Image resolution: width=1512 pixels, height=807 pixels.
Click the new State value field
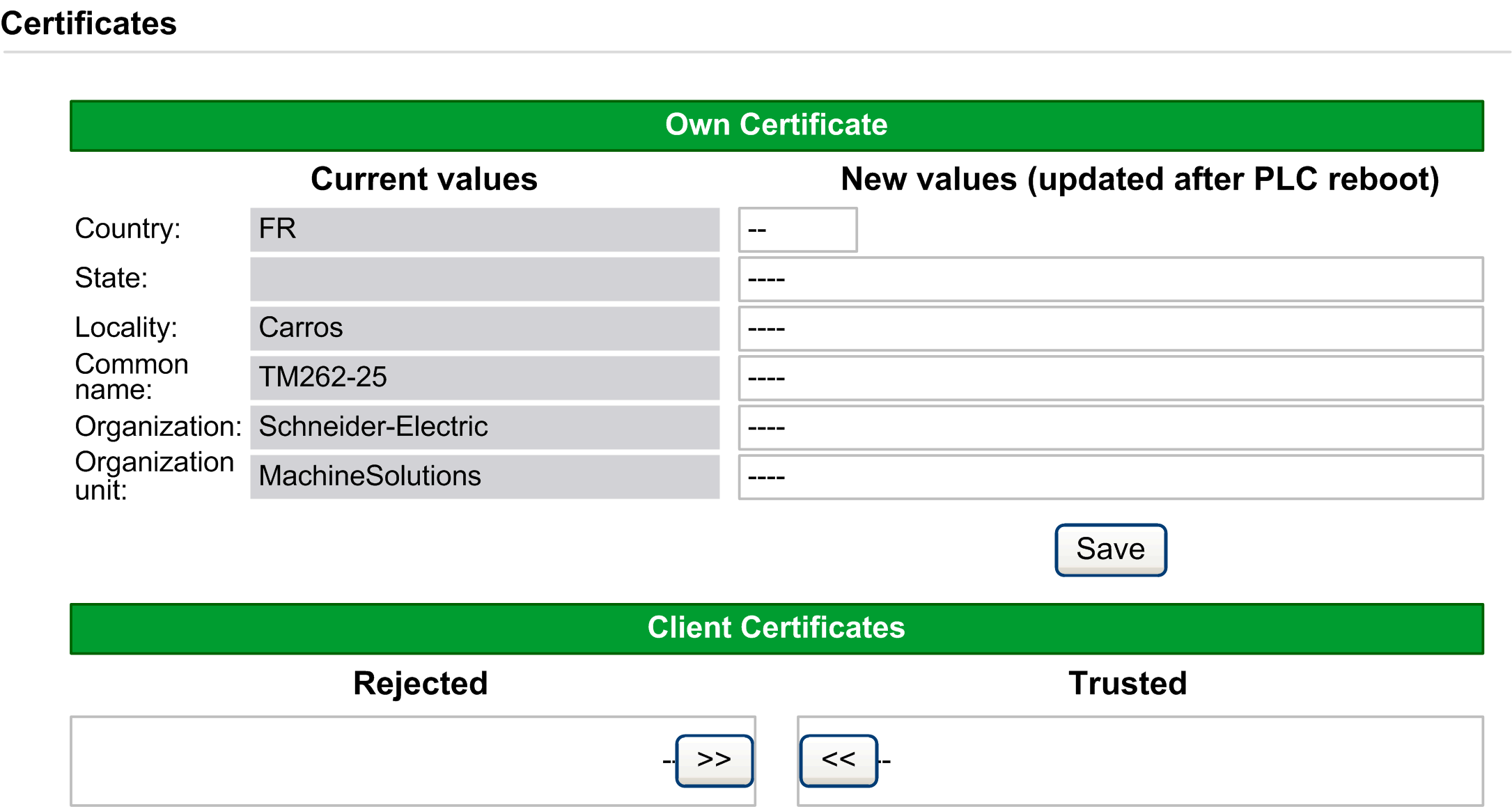[x=1110, y=279]
